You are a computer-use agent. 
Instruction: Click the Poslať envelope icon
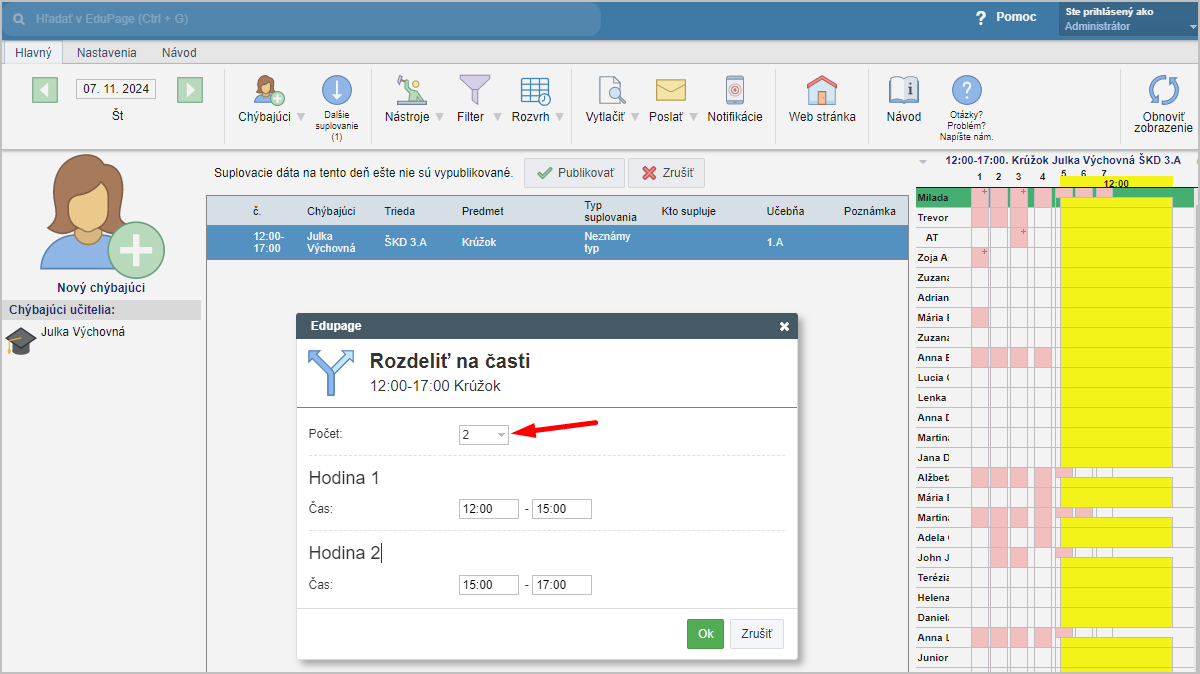tap(670, 90)
